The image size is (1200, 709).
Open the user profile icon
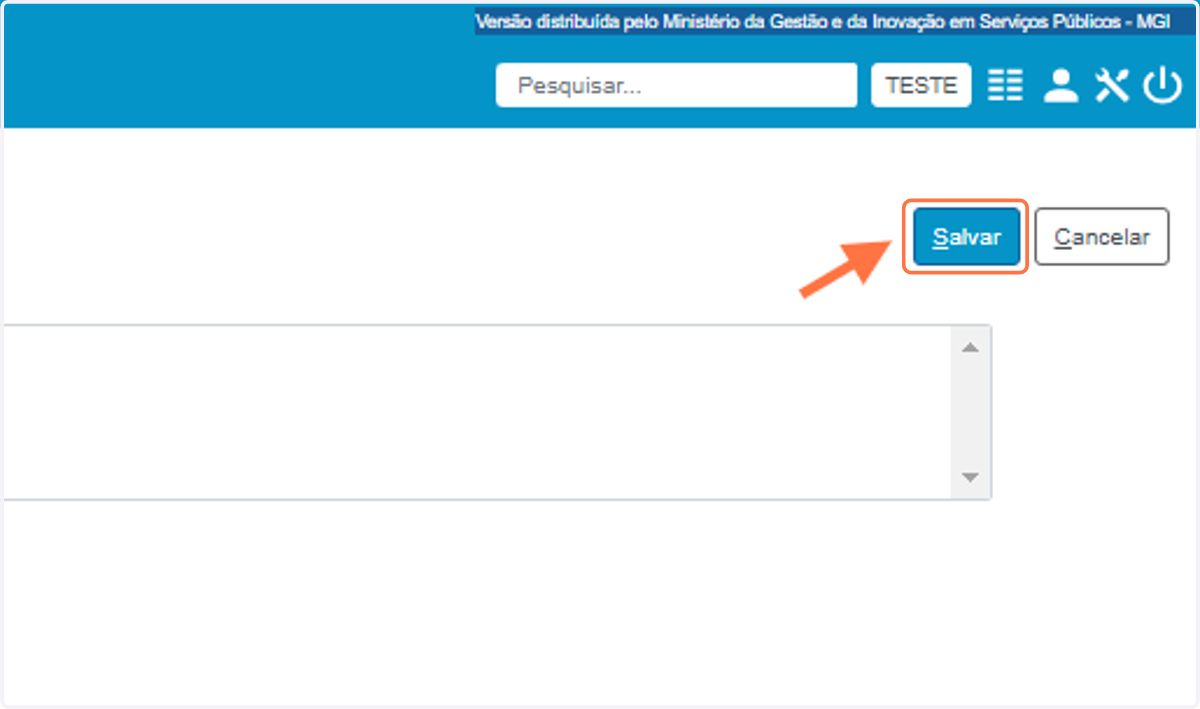tap(1061, 86)
